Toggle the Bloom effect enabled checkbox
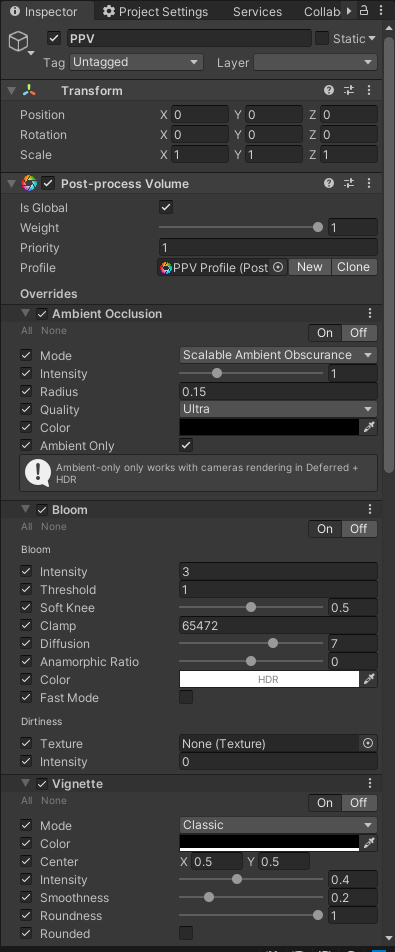The width and height of the screenshot is (395, 952). (x=42, y=510)
